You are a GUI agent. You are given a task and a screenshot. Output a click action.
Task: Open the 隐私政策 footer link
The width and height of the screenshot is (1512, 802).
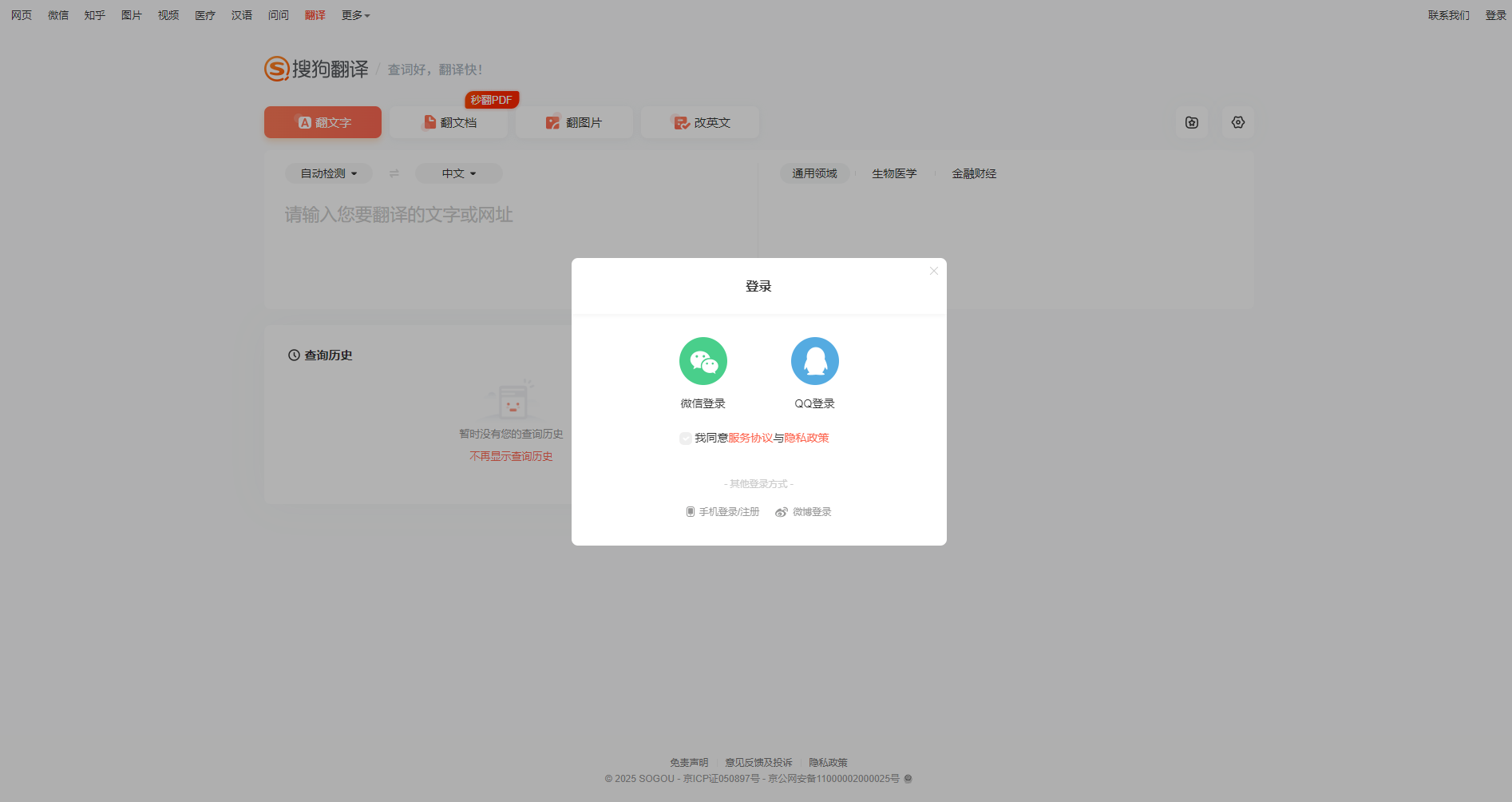point(828,762)
